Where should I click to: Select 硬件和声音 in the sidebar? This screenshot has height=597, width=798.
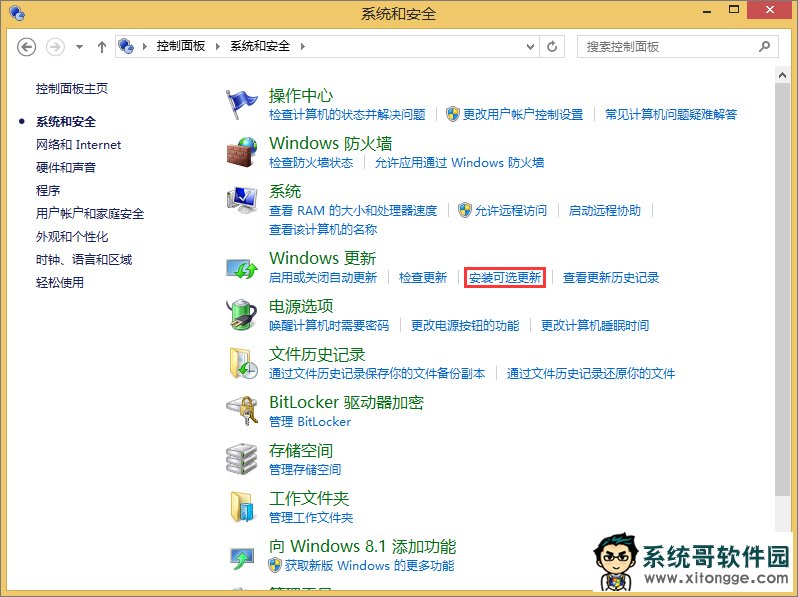click(66, 168)
